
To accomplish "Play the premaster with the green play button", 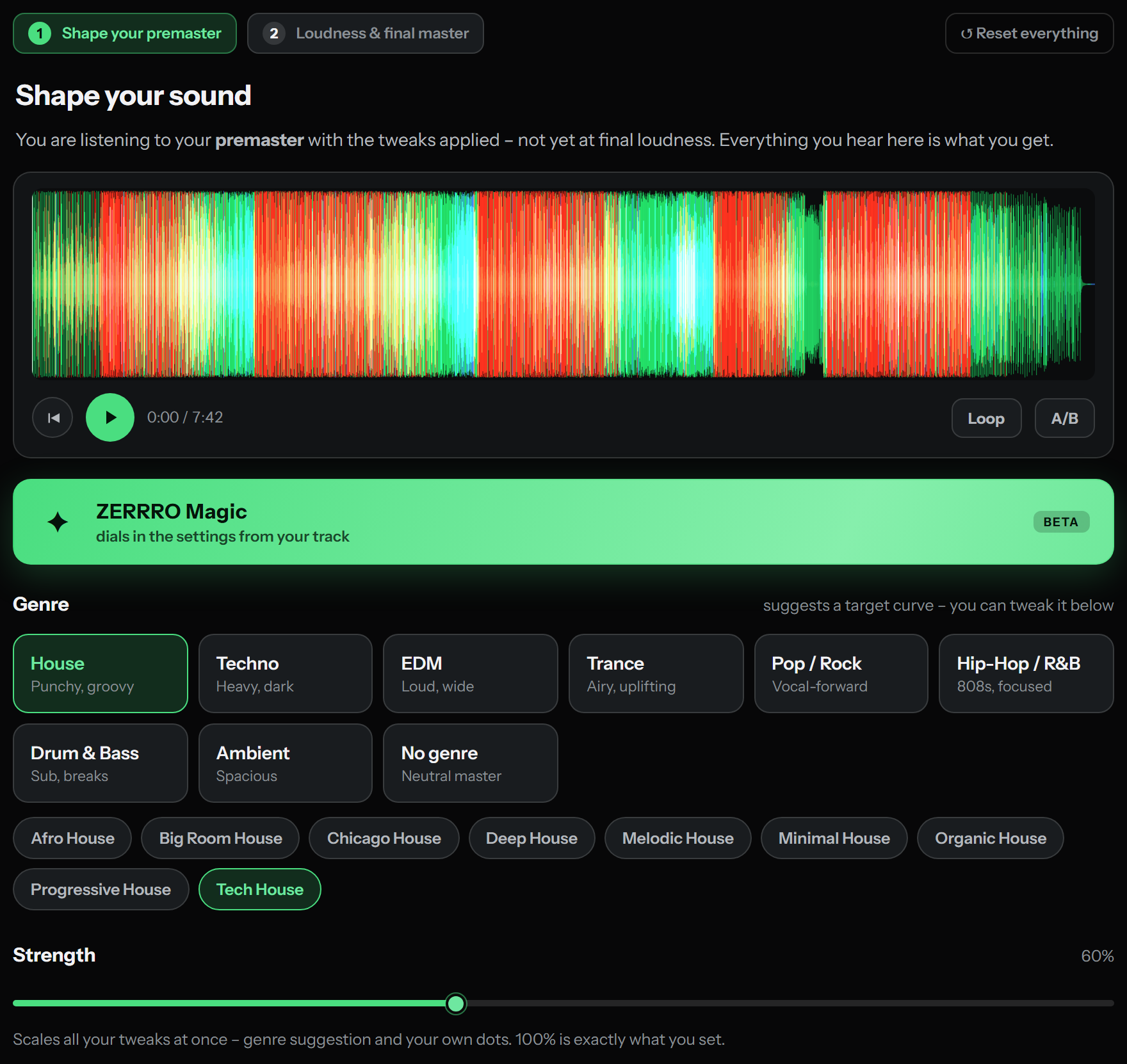I will 110,417.
